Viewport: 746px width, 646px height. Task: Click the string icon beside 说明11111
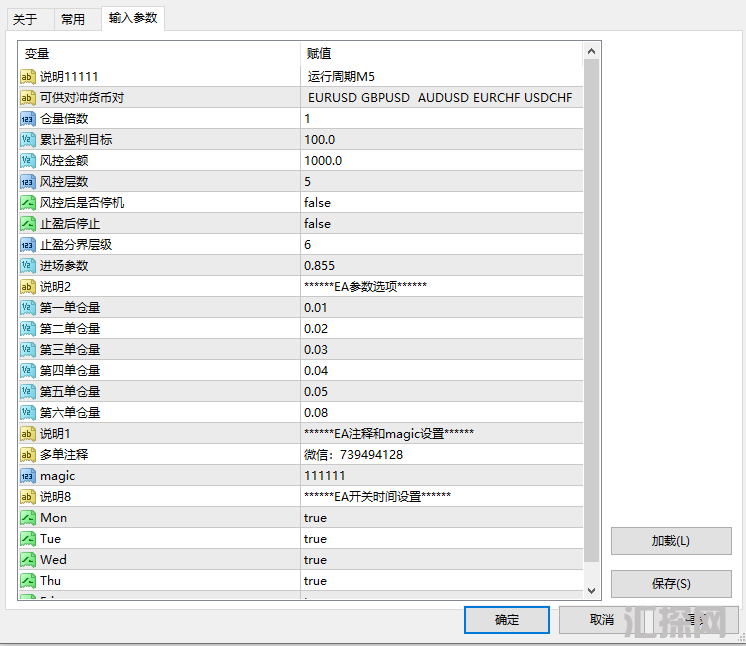point(28,77)
